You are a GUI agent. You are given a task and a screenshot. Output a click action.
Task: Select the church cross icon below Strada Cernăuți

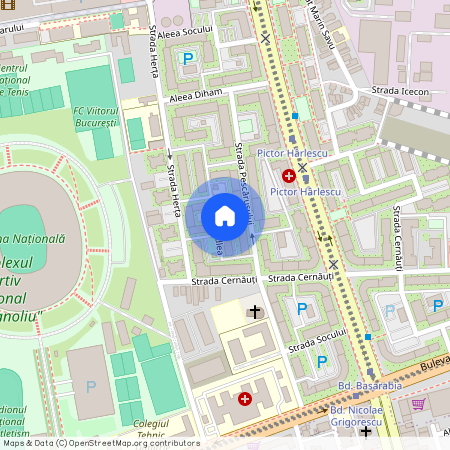click(x=255, y=312)
